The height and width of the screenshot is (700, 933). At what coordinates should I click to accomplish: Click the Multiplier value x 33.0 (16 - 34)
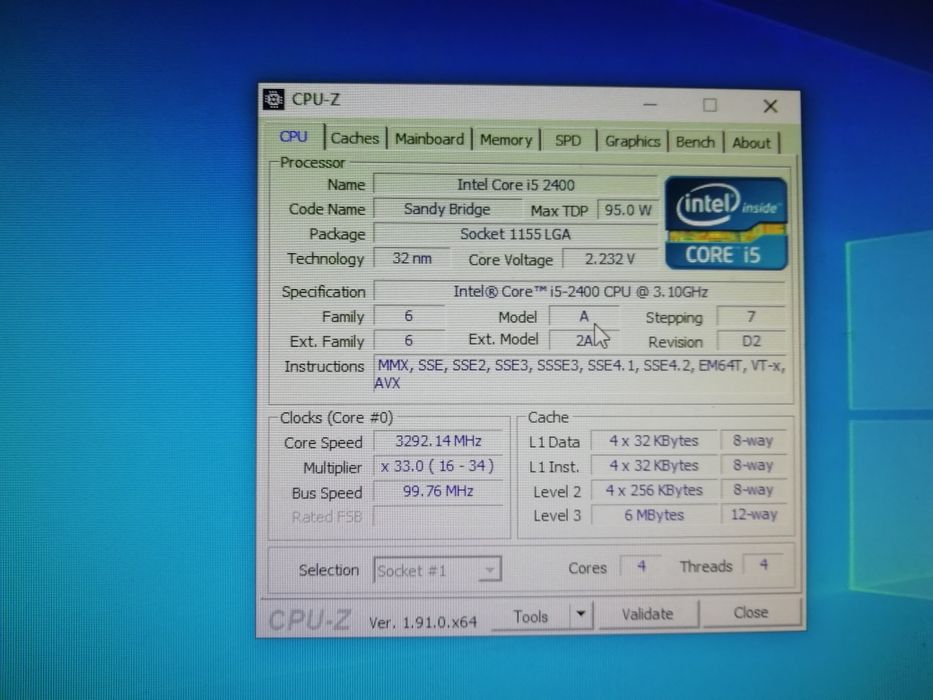point(438,466)
